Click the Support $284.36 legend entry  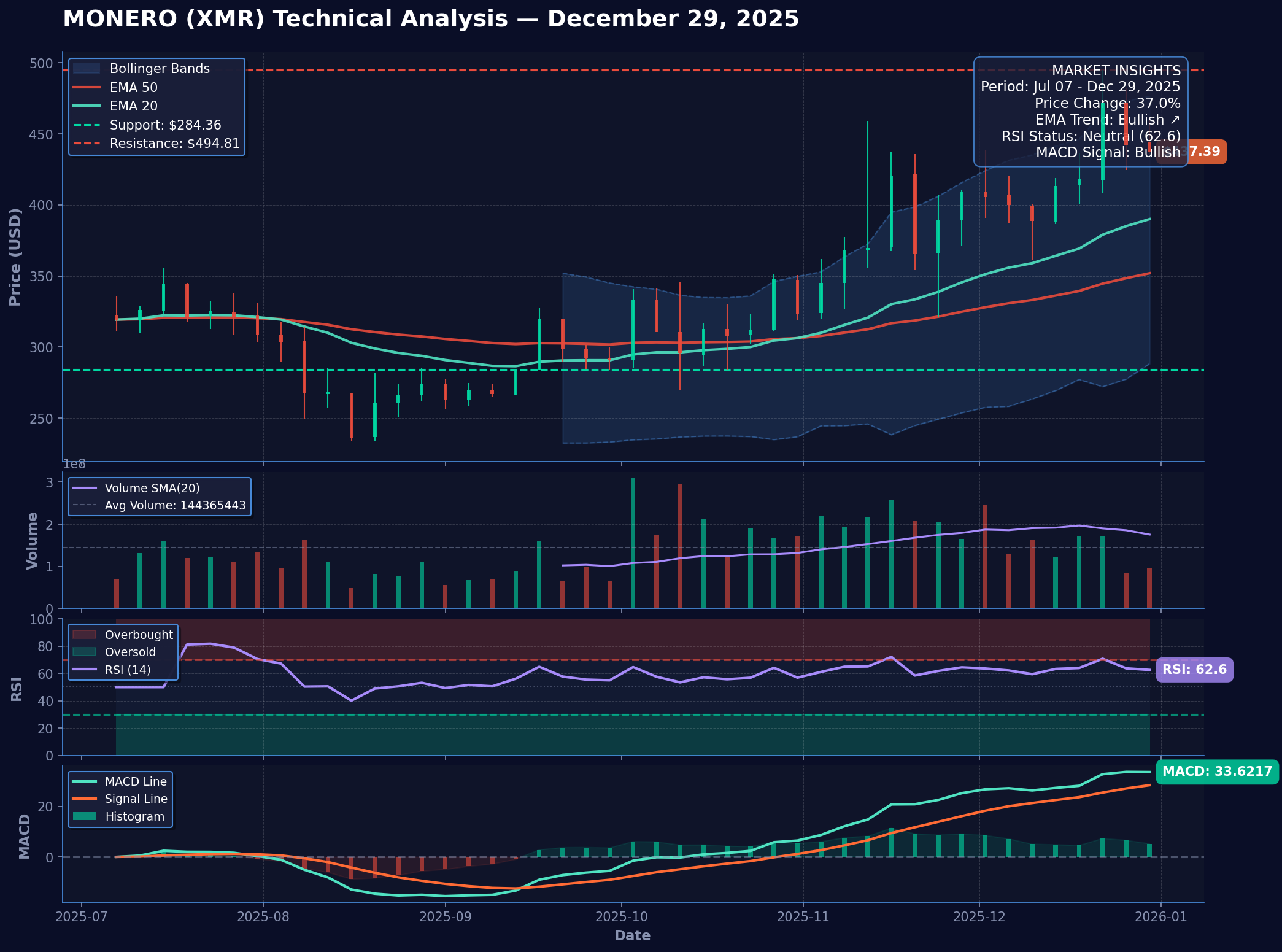coord(164,125)
